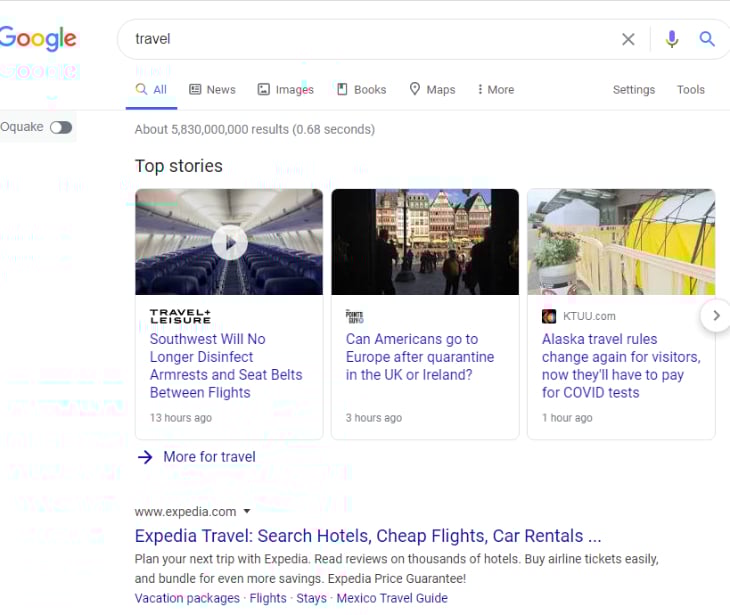Open the Southwest Will No Longer Disinfect story
Viewport: 730px width, 615px height.
click(226, 365)
